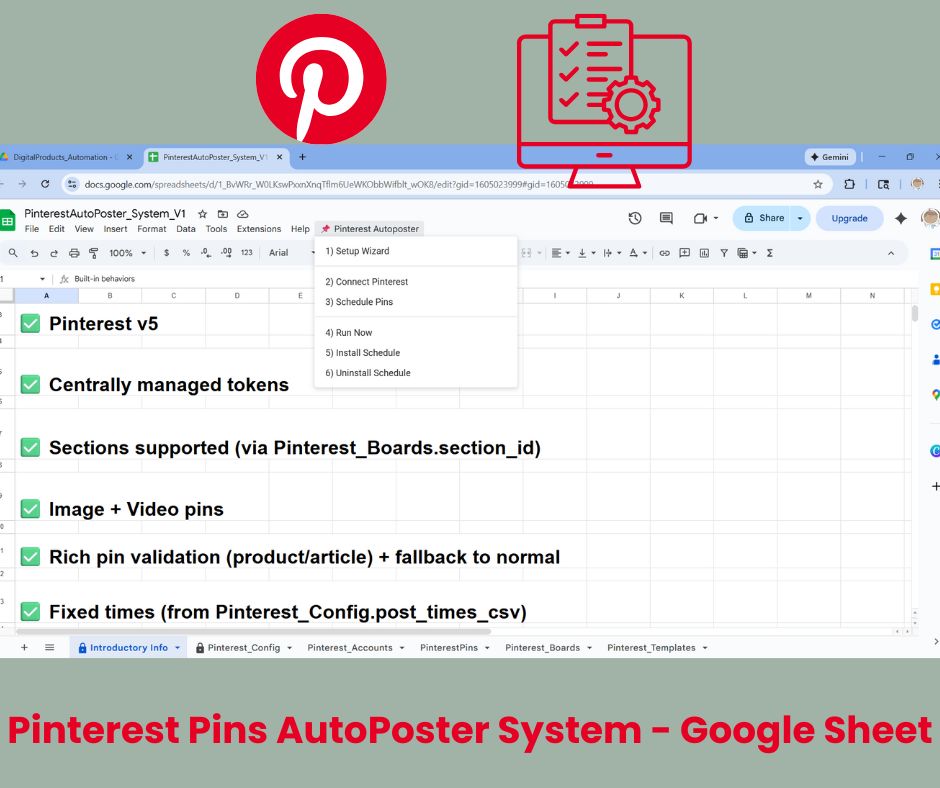Collapse the toolbar with chevron
Screen dimensions: 940x788
891,253
